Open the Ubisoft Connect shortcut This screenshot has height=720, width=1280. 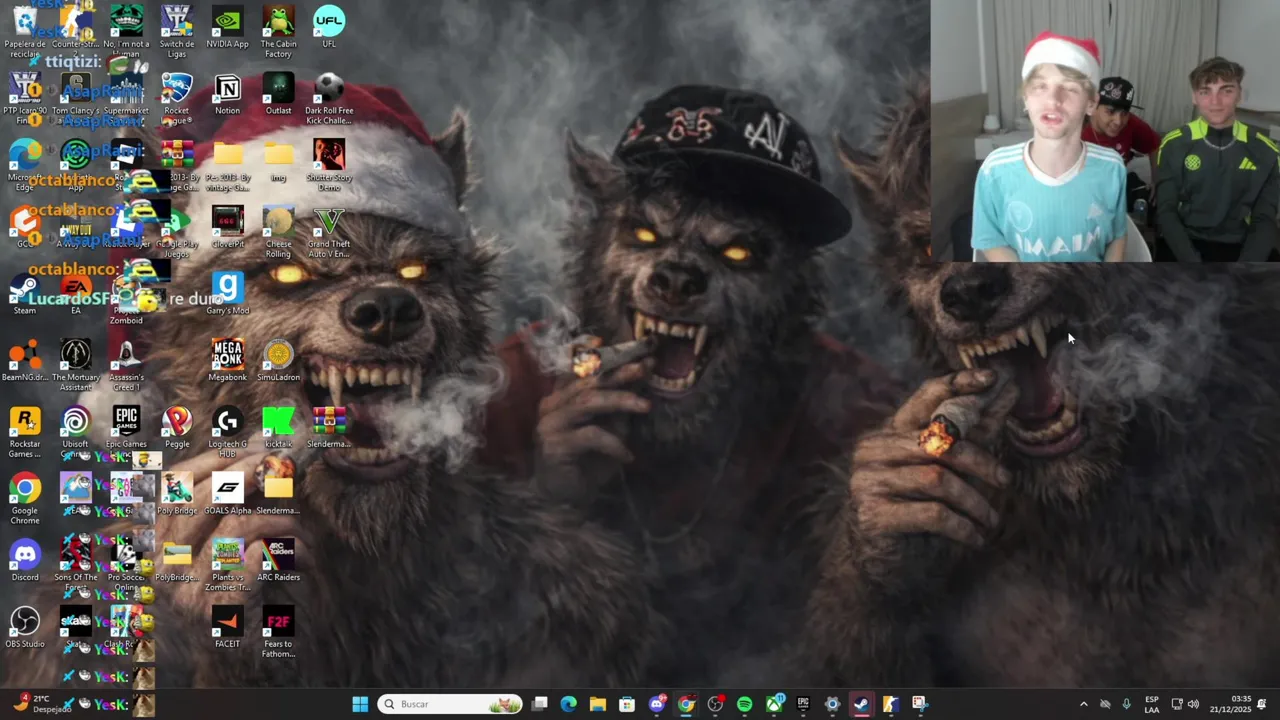pos(75,432)
